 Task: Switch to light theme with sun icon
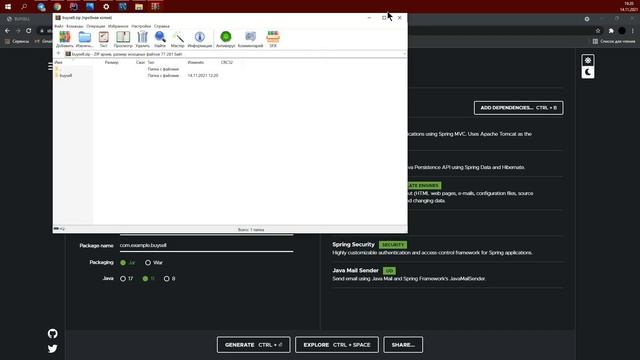coord(588,60)
